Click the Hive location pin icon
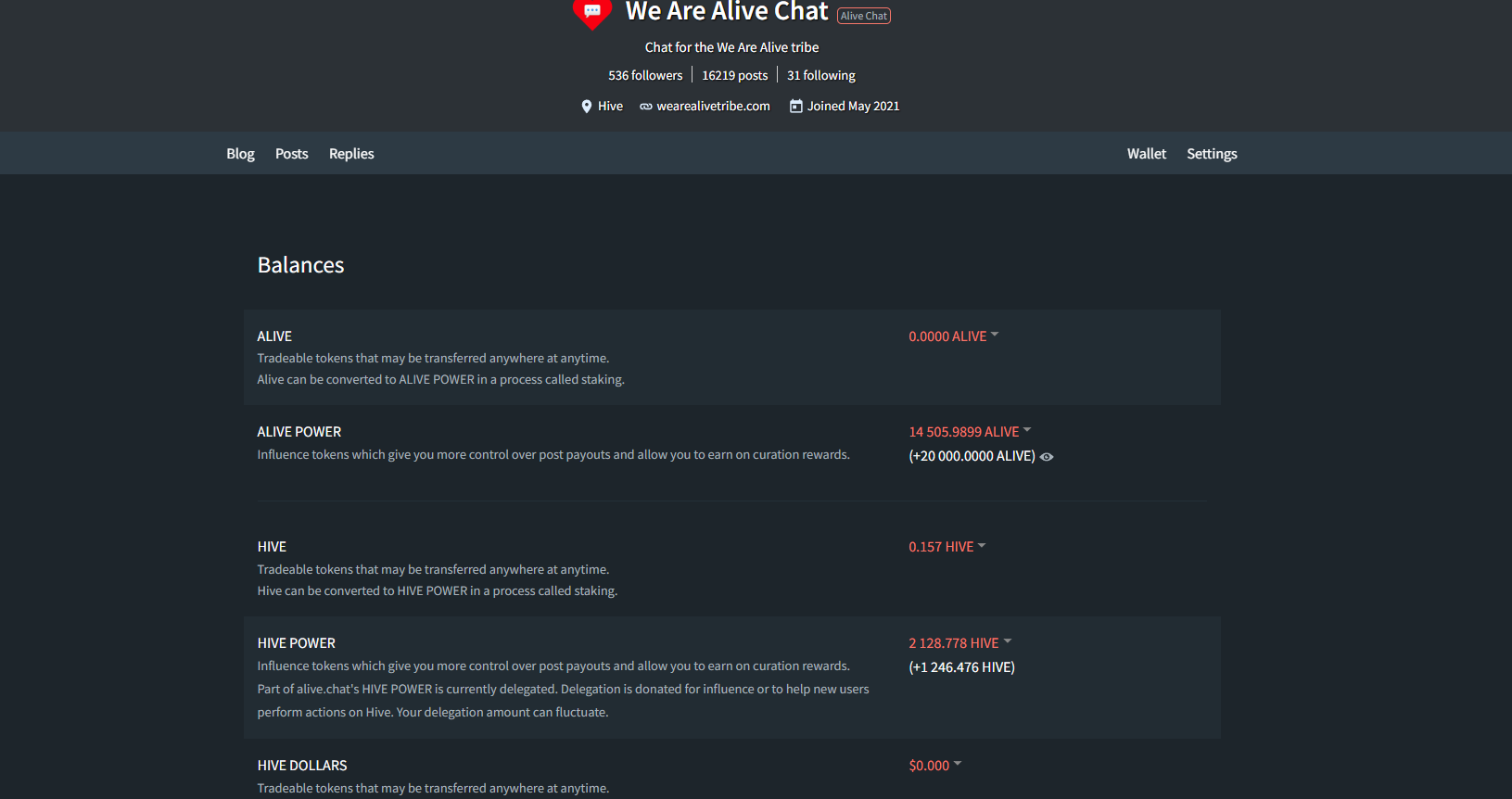 click(586, 107)
